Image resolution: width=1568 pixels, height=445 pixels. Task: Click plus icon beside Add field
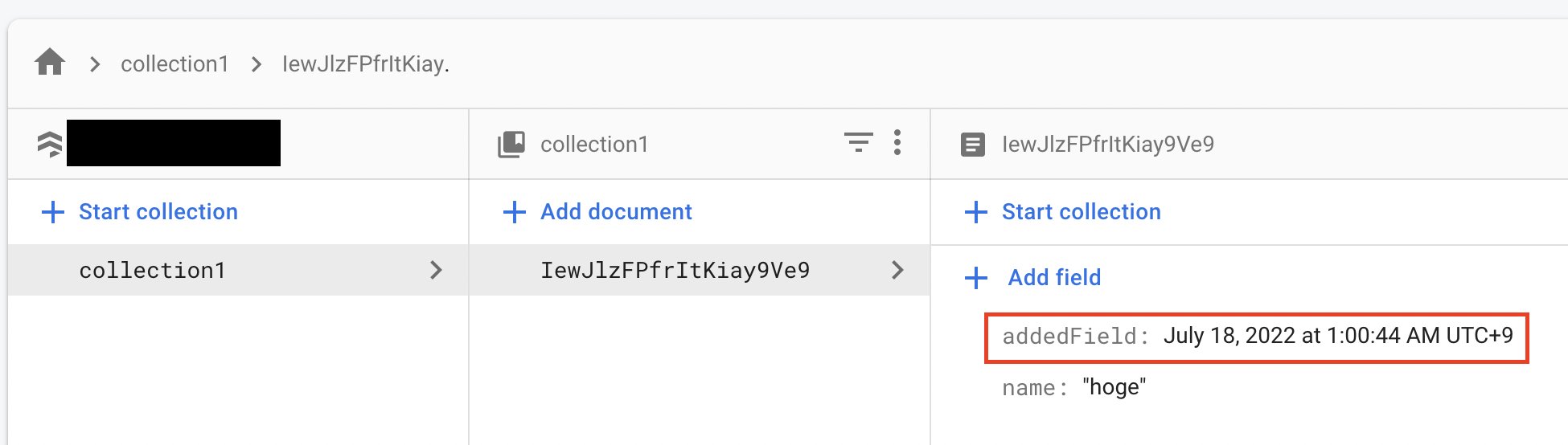(x=976, y=278)
